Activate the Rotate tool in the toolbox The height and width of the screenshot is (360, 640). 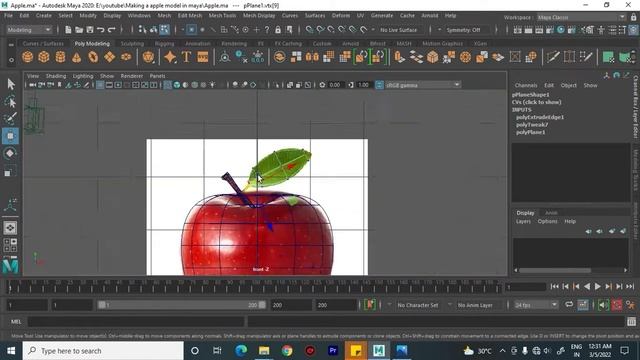click(x=11, y=153)
